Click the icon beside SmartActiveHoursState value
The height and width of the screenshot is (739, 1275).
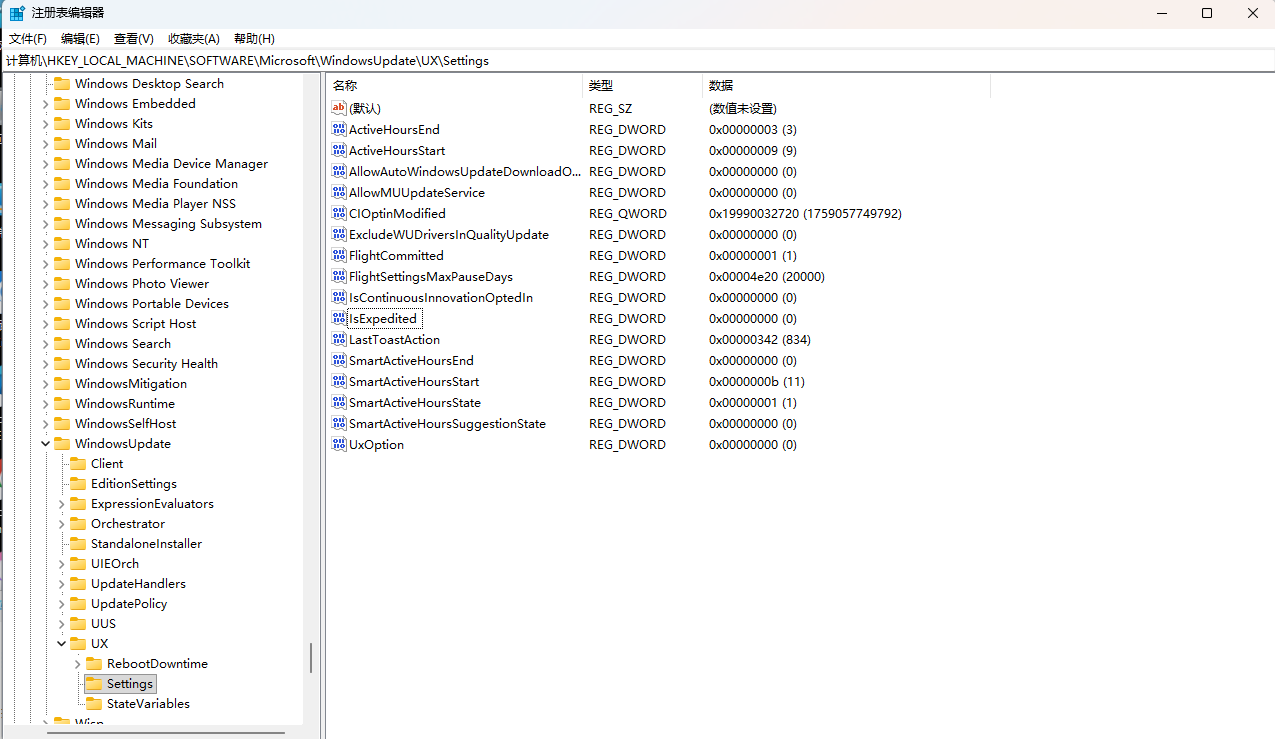click(338, 402)
